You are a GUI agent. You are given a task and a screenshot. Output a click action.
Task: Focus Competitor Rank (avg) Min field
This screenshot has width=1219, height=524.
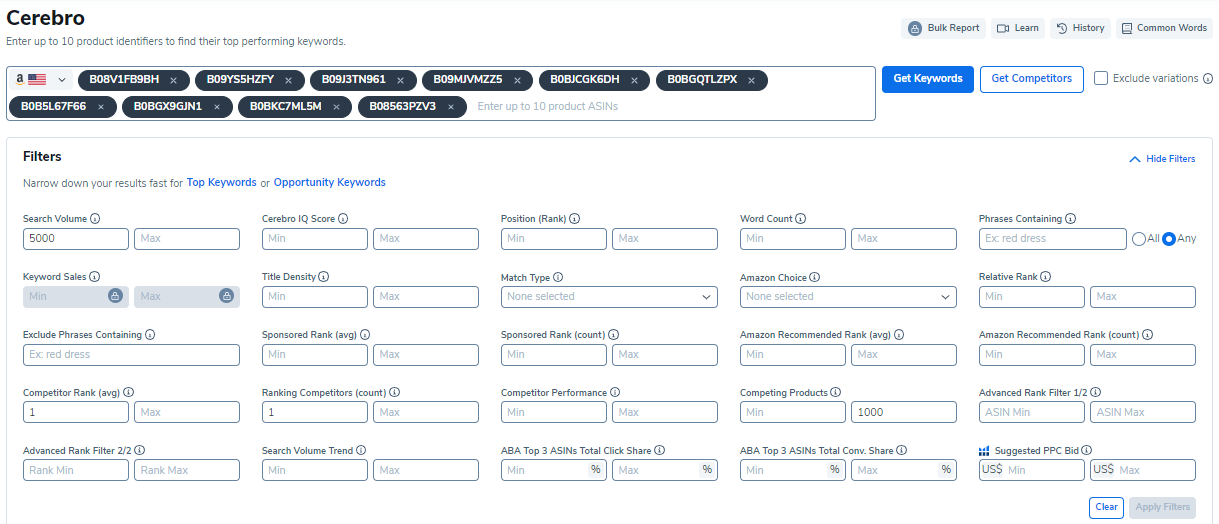coord(76,412)
